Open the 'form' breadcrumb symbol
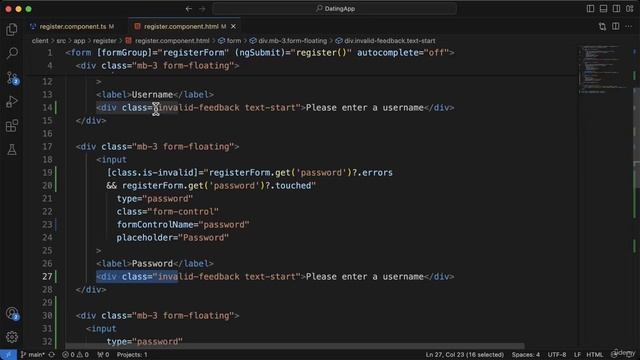Image resolution: width=640 pixels, height=360 pixels. click(229, 41)
